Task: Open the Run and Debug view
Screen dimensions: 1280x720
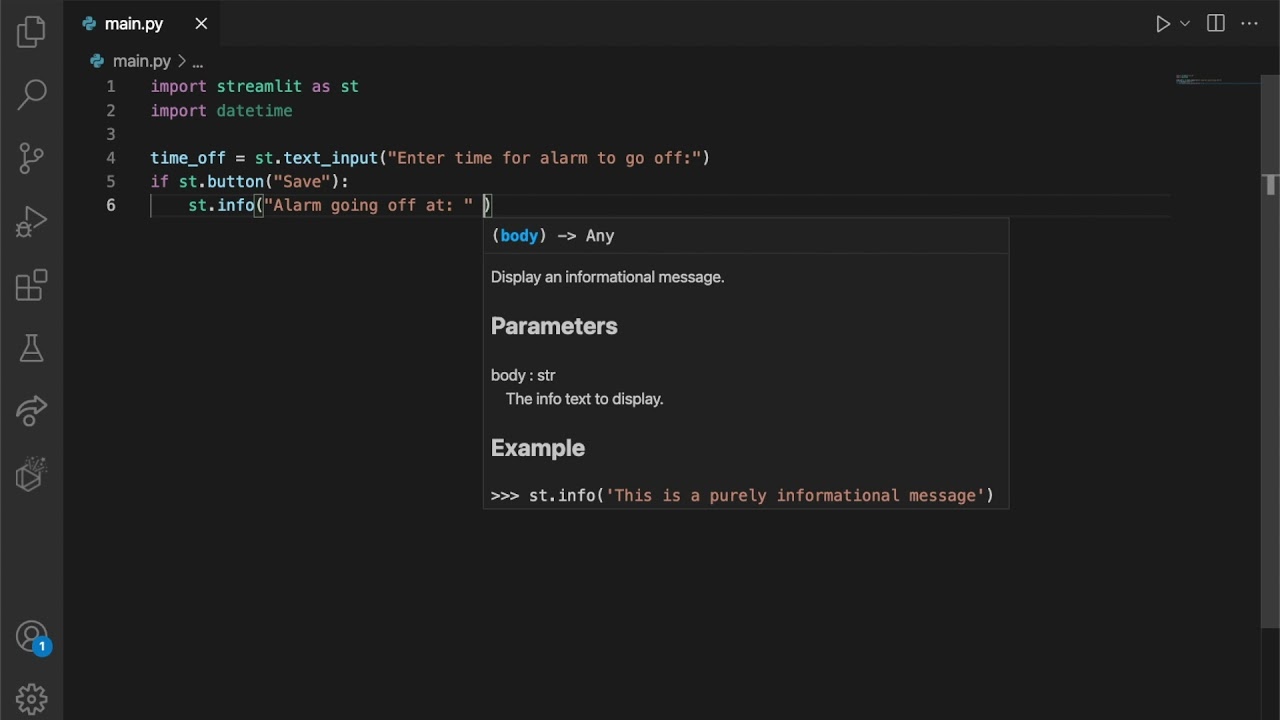Action: pos(31,221)
